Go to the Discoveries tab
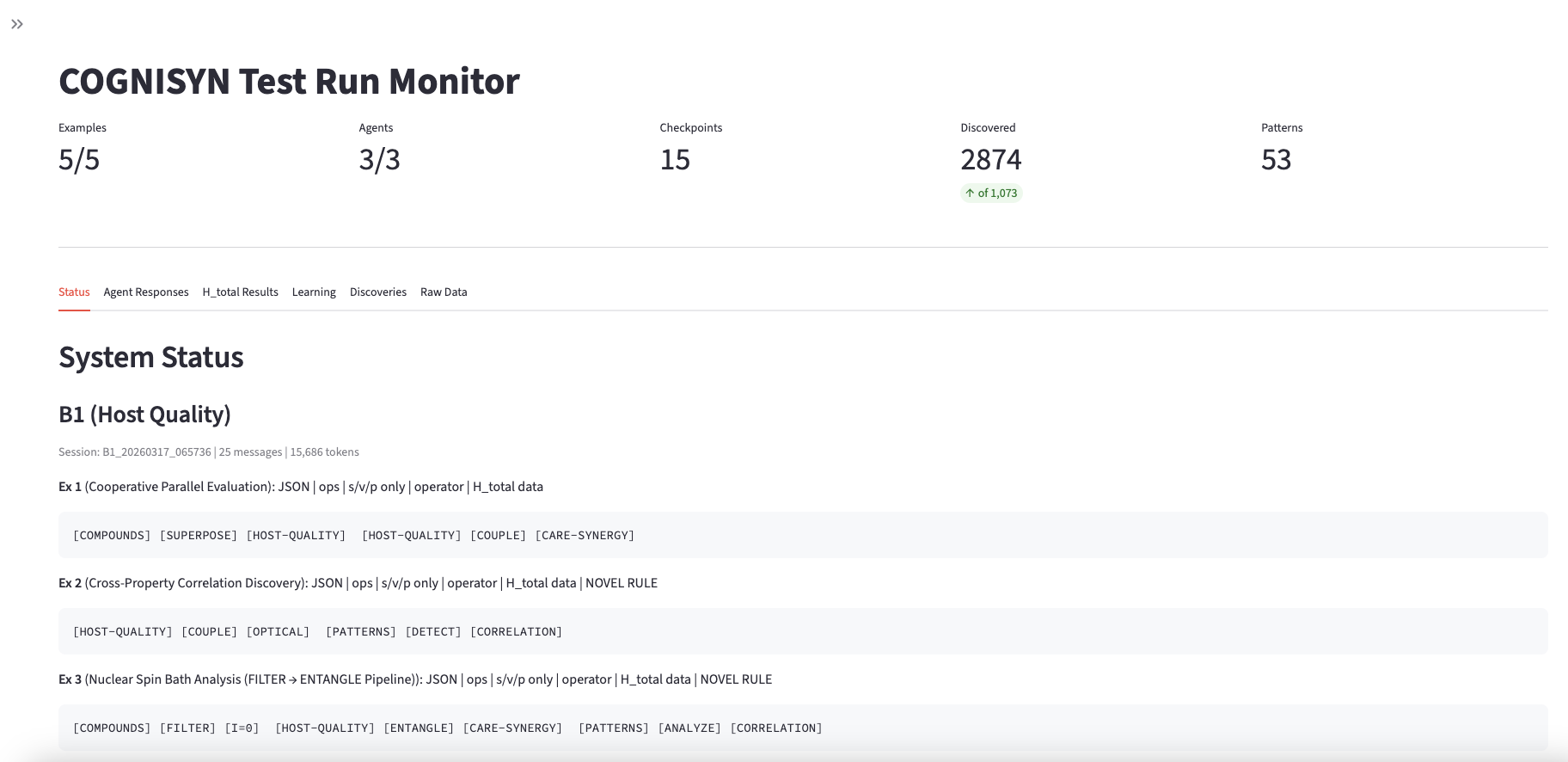Image resolution: width=1568 pixels, height=762 pixels. pyautogui.click(x=378, y=292)
